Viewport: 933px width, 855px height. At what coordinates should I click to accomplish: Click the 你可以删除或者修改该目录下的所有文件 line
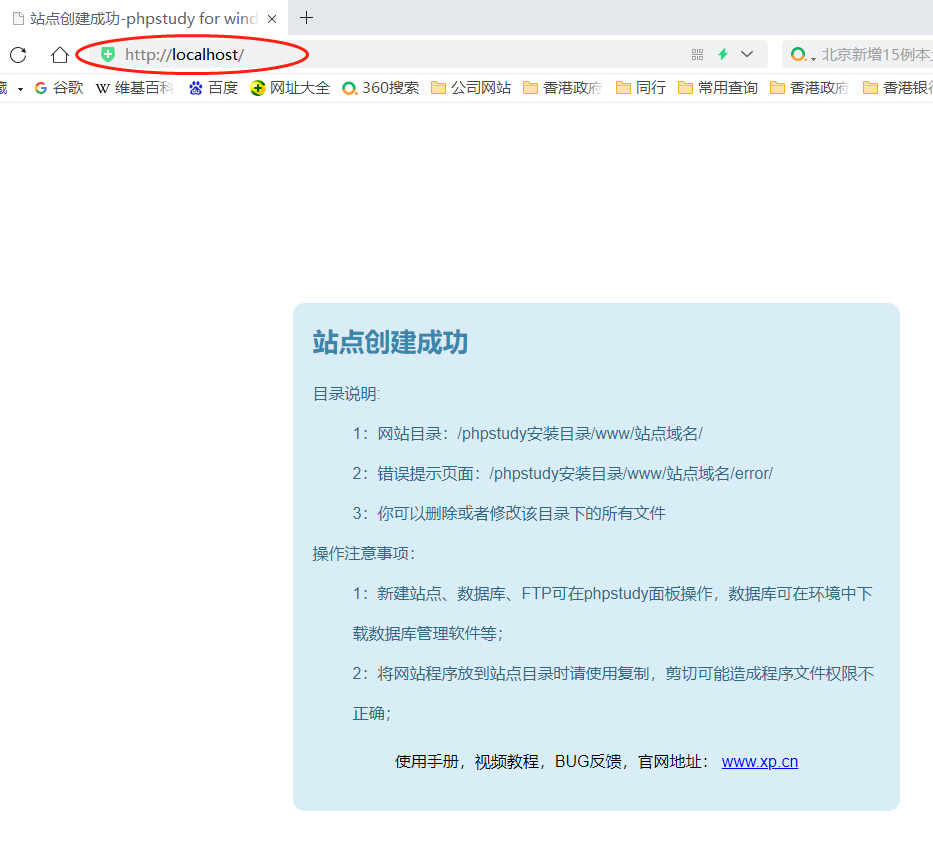(509, 513)
